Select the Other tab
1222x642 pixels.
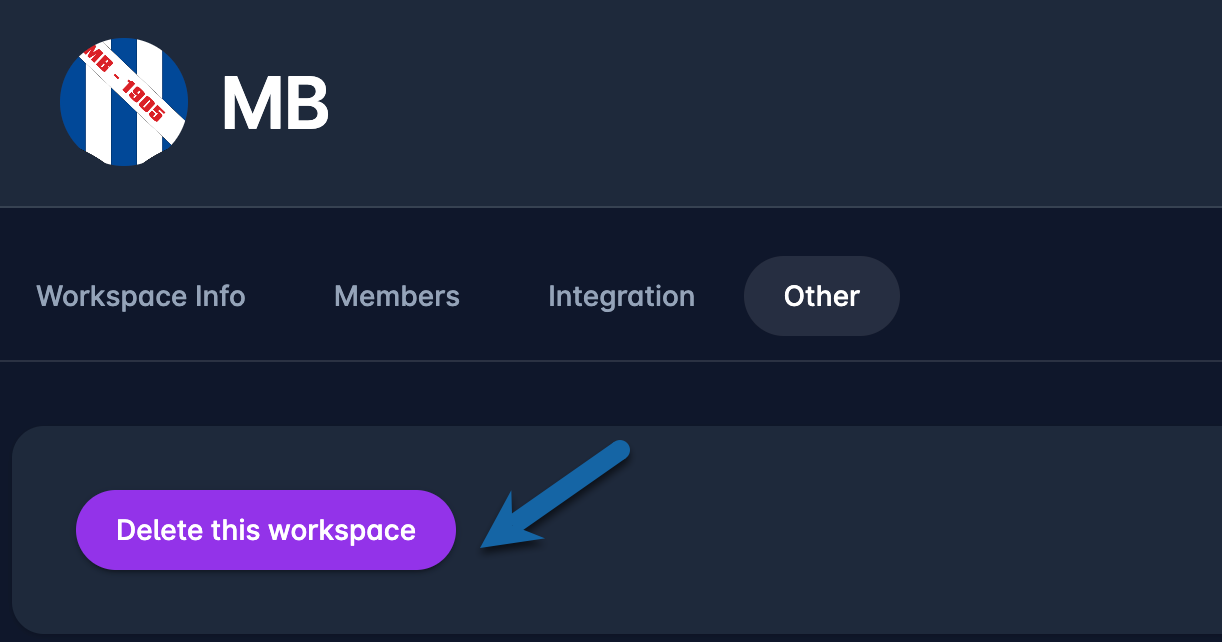[822, 297]
